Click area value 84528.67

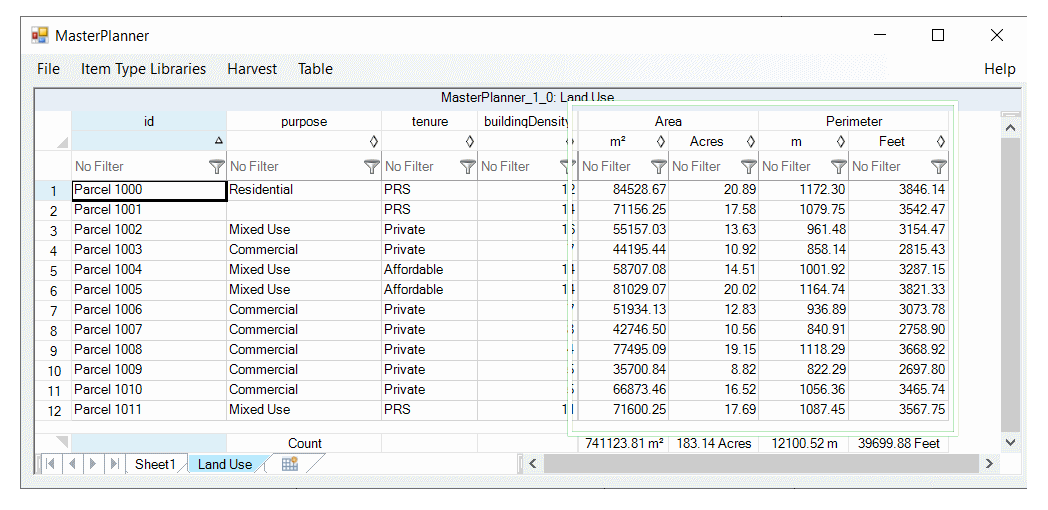pos(623,190)
